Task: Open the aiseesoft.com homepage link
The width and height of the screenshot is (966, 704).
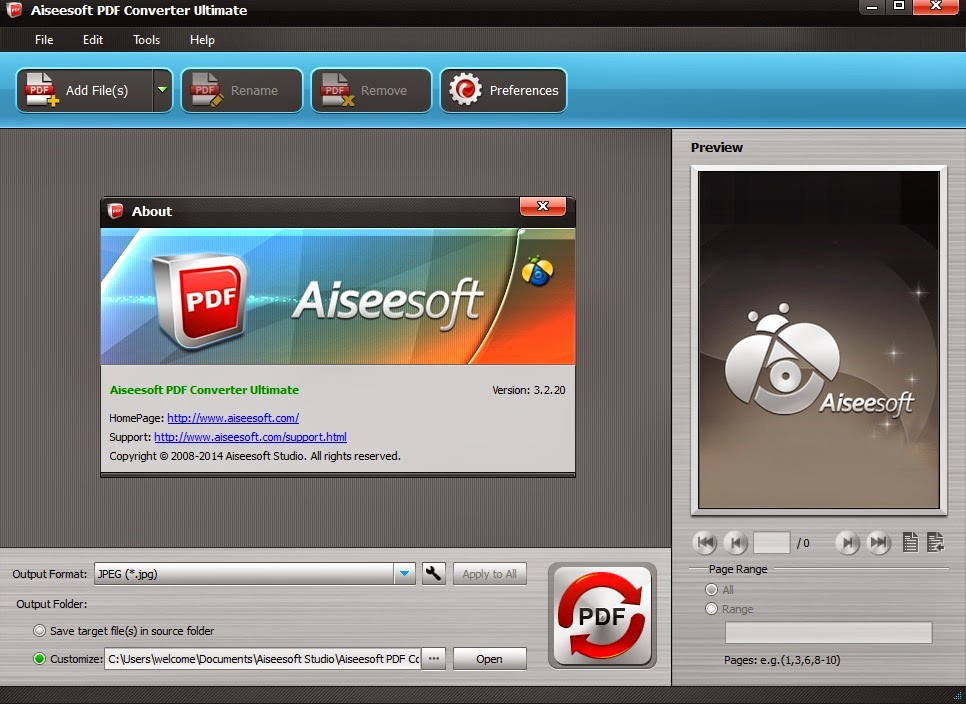Action: (x=233, y=418)
